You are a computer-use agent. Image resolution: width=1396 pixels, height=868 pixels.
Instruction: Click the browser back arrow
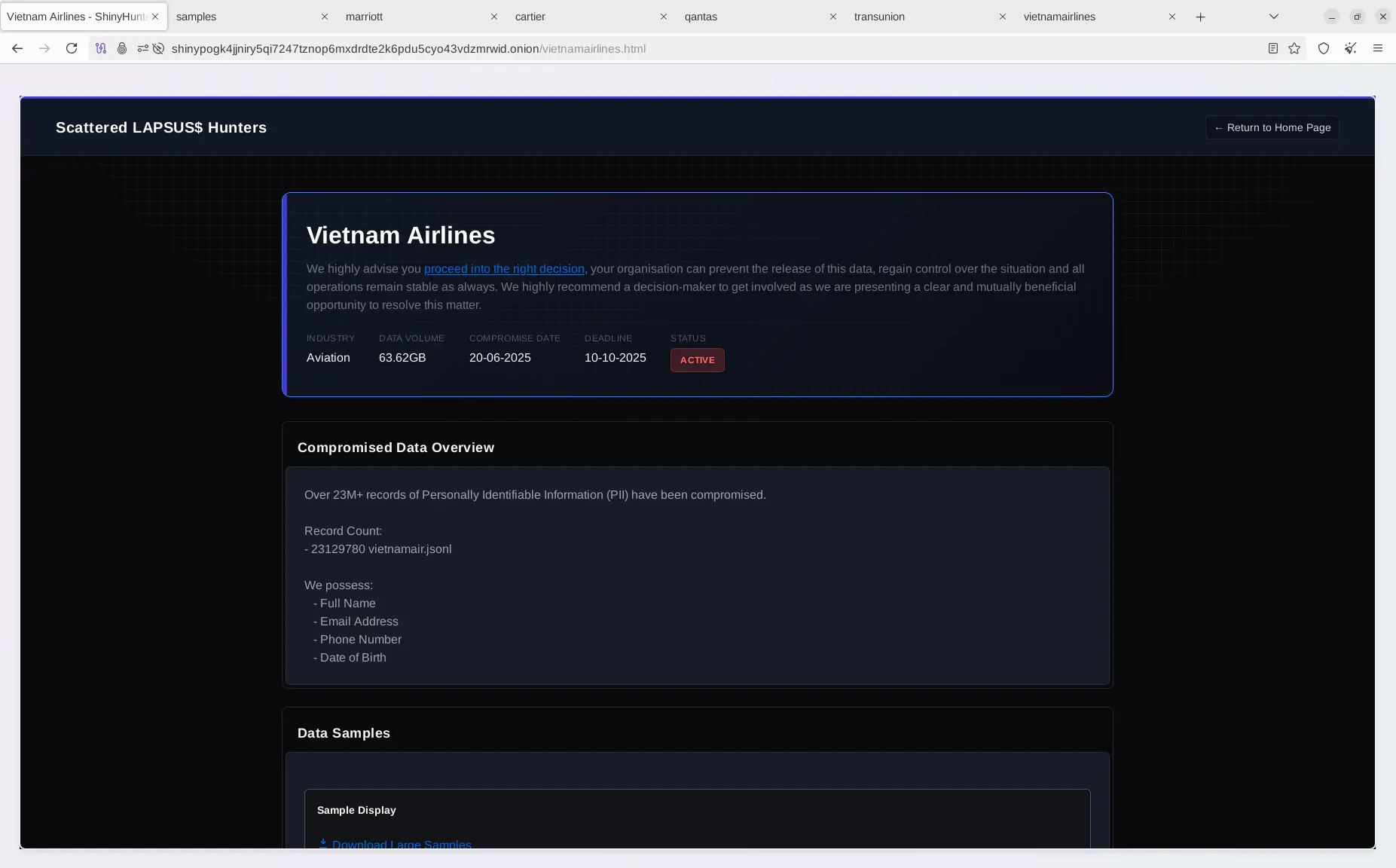point(17,48)
